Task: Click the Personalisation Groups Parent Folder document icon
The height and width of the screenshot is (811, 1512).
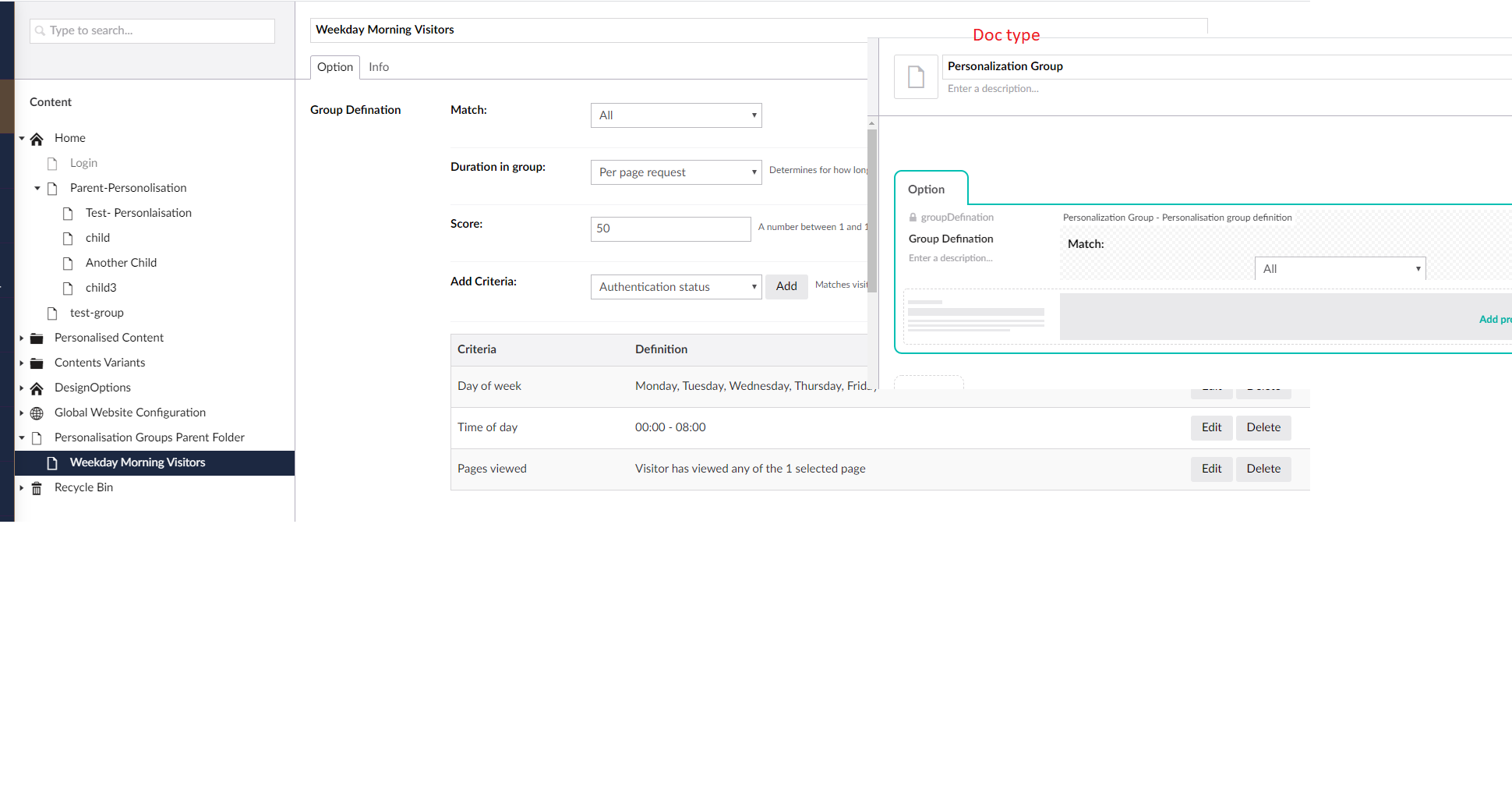Action: [37, 438]
